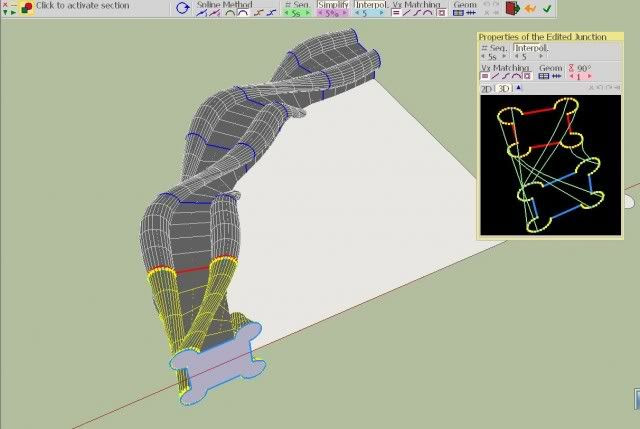
Task: Increase the 90° rotation value
Action: (x=589, y=76)
